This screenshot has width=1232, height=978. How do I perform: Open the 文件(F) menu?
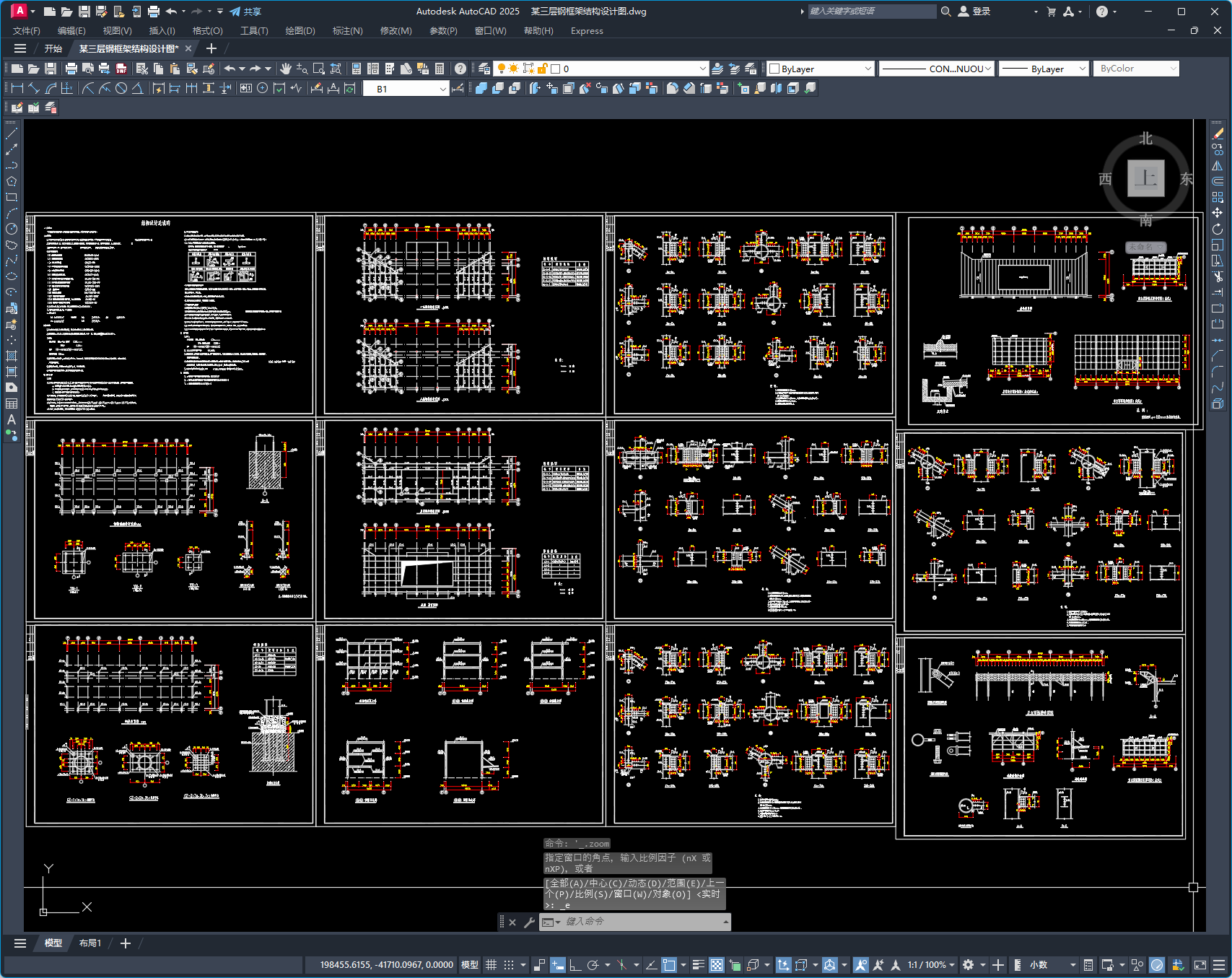[x=27, y=30]
